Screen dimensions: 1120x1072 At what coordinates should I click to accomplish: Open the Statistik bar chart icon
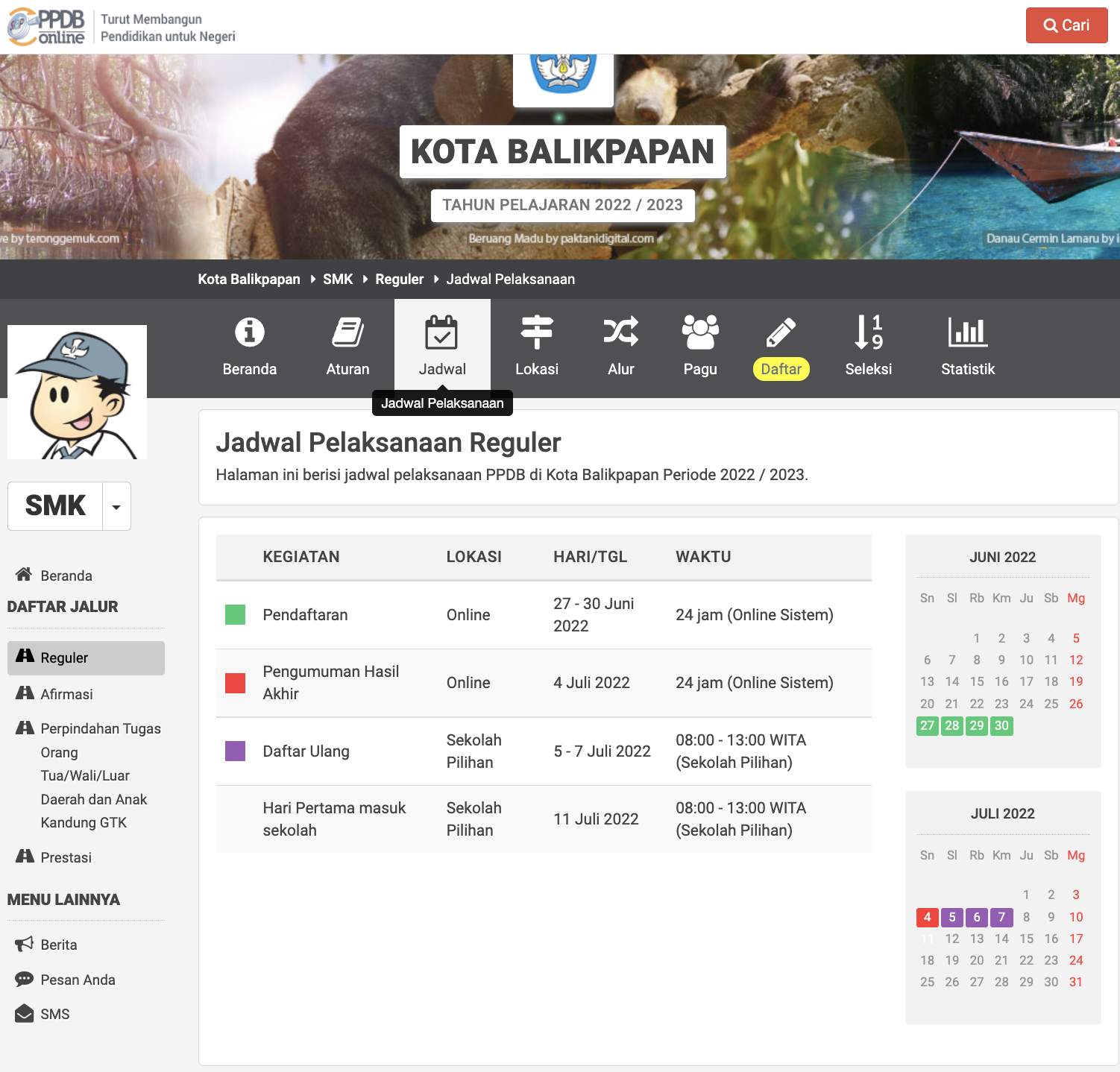(967, 332)
